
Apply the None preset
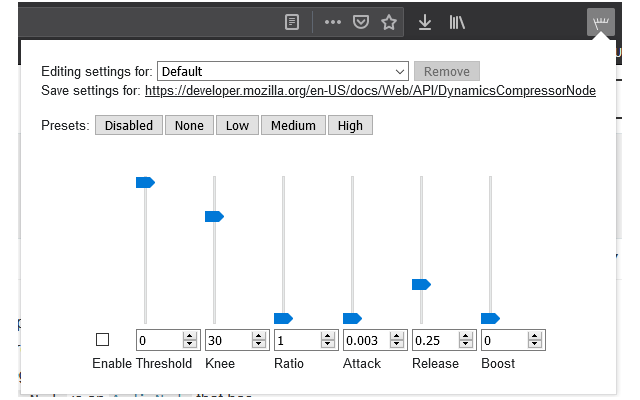(x=189, y=125)
